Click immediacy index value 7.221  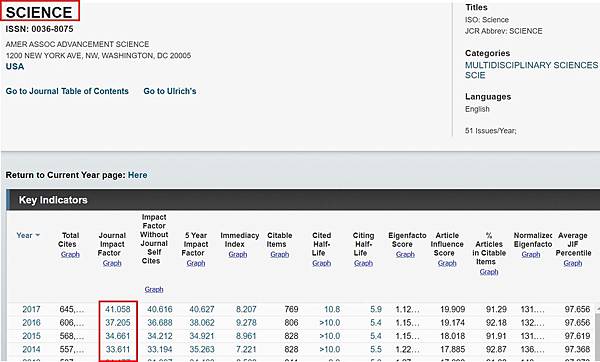246,349
